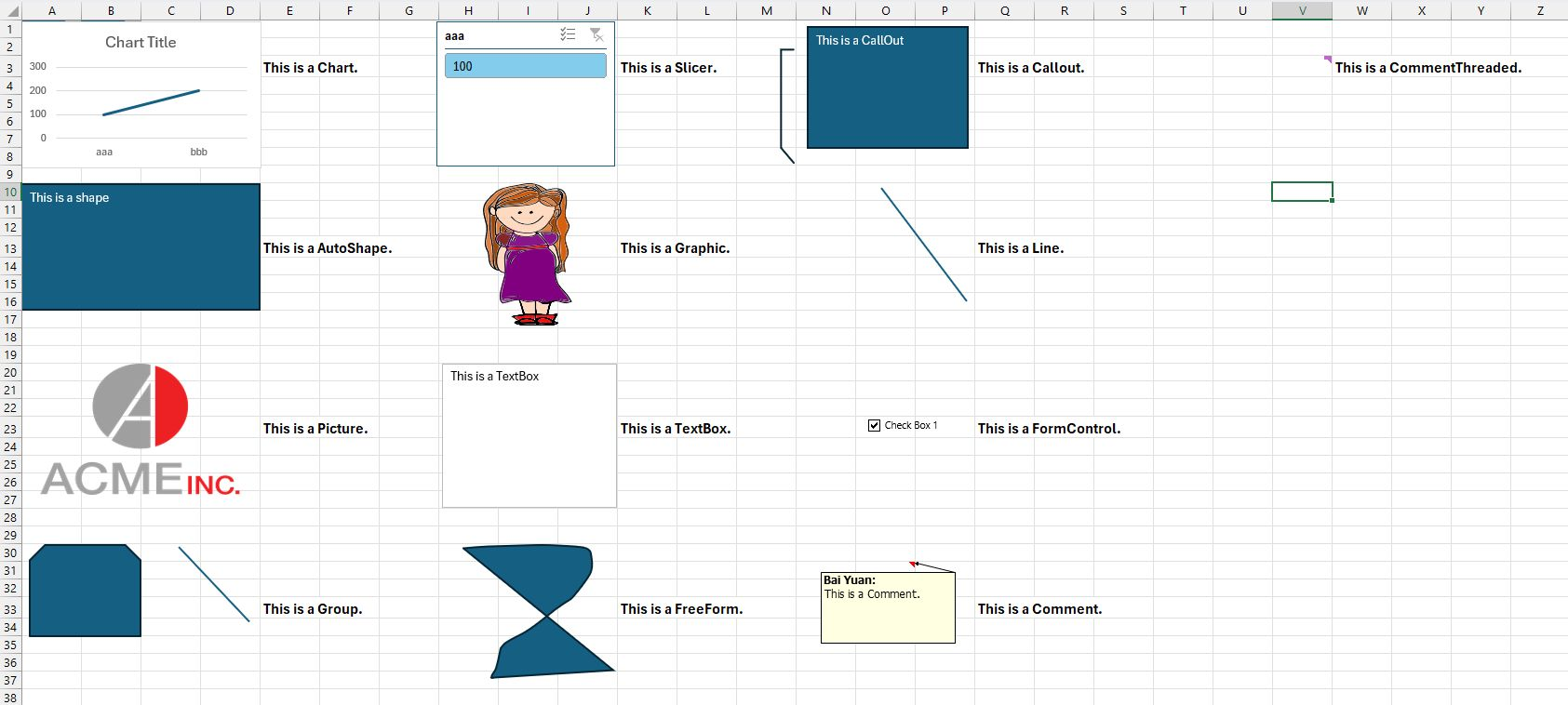Viewport: 1568px width, 705px height.
Task: Select column V header
Action: [x=1302, y=10]
